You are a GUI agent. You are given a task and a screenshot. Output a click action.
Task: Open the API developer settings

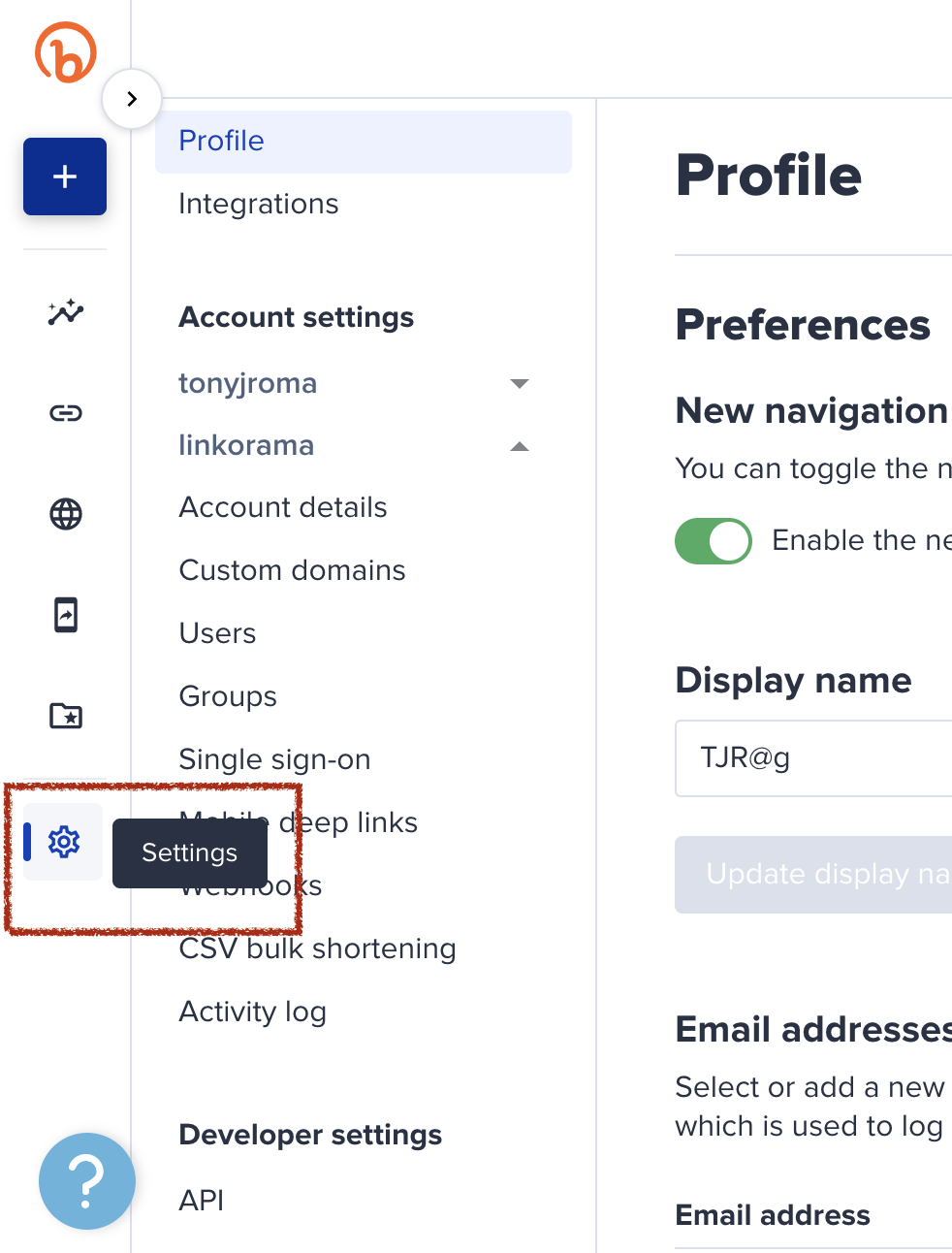(202, 1201)
